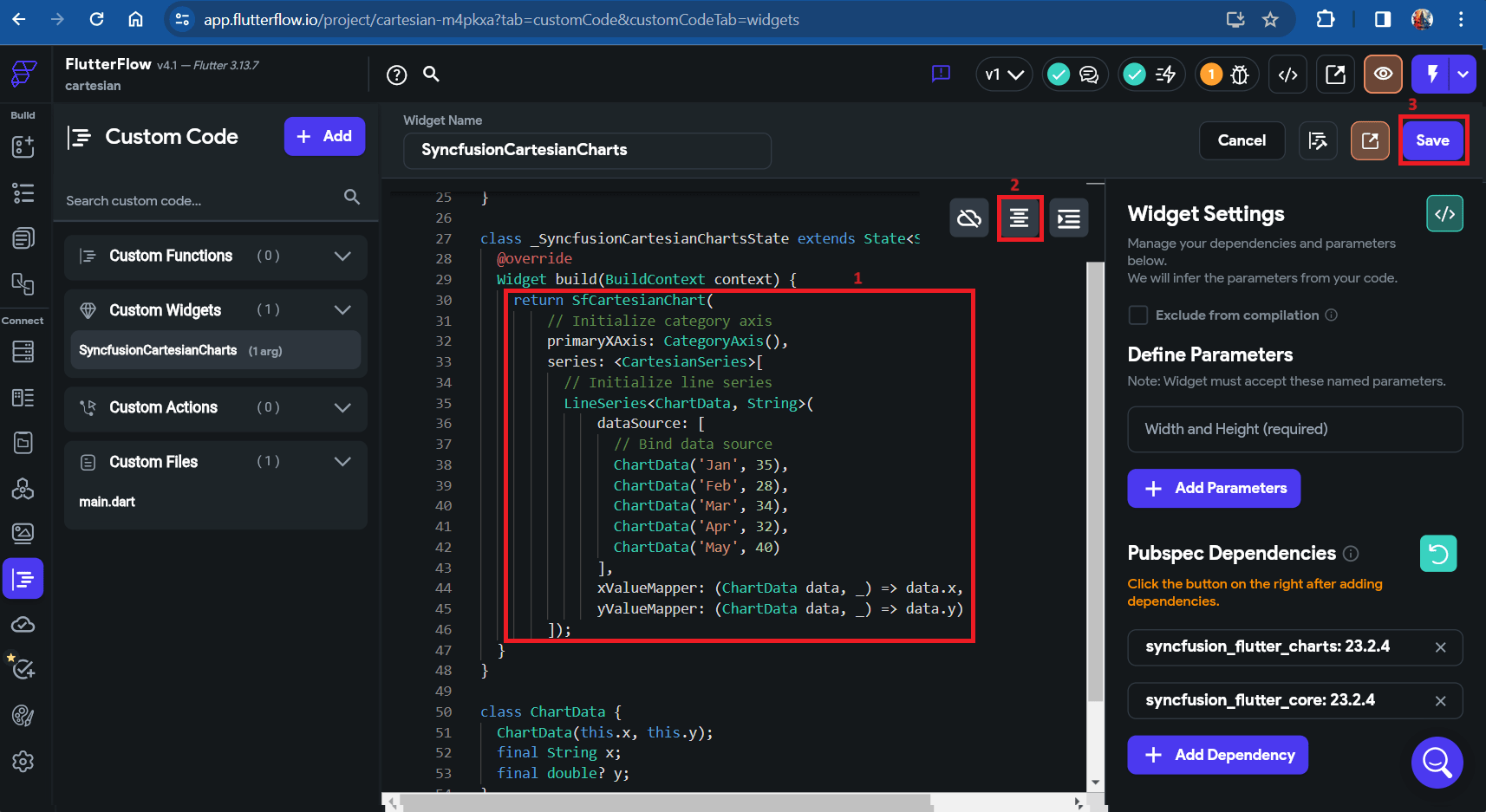Click Add Parameters button

click(x=1214, y=489)
